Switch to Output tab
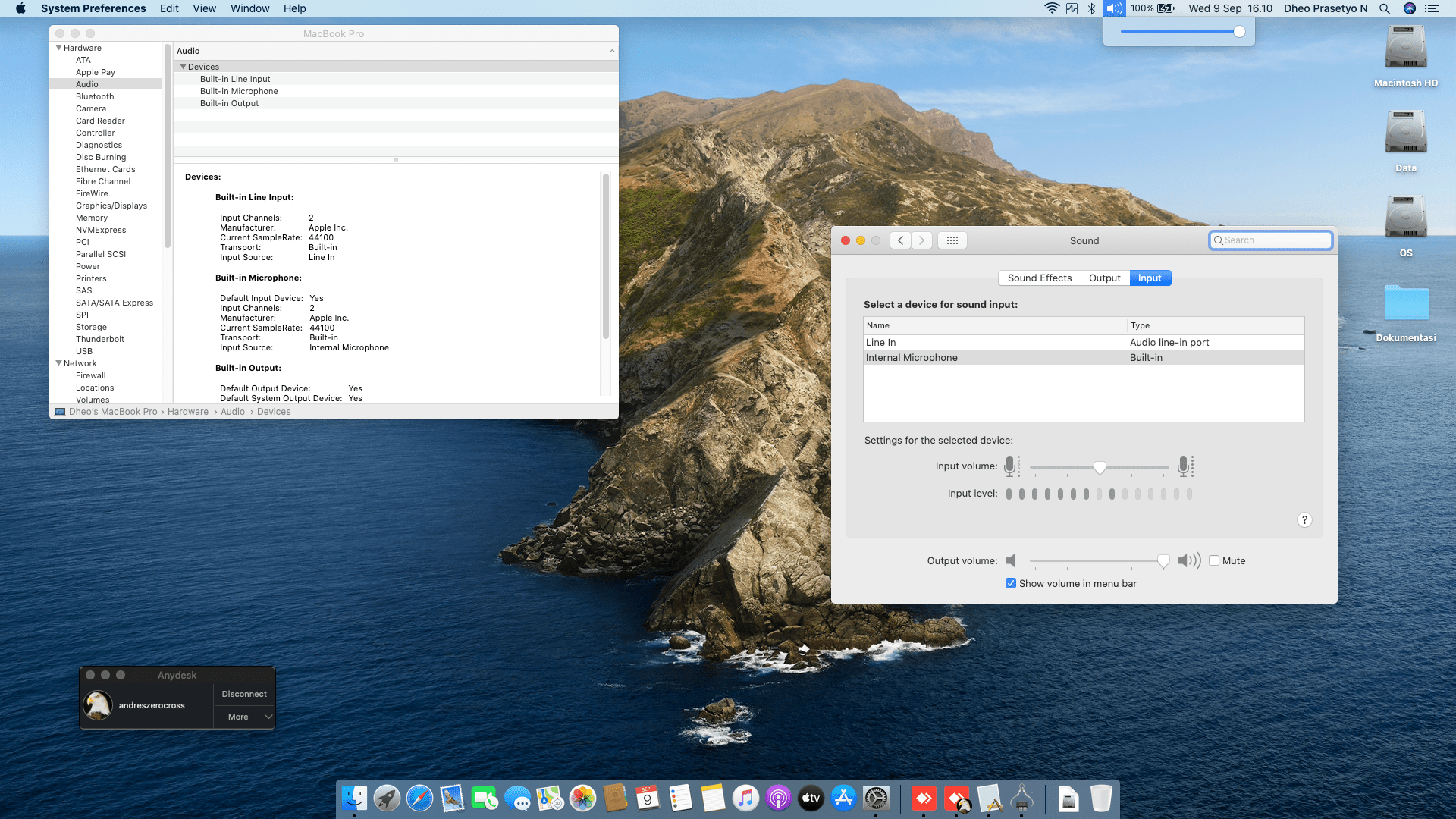1456x819 pixels. click(1105, 278)
